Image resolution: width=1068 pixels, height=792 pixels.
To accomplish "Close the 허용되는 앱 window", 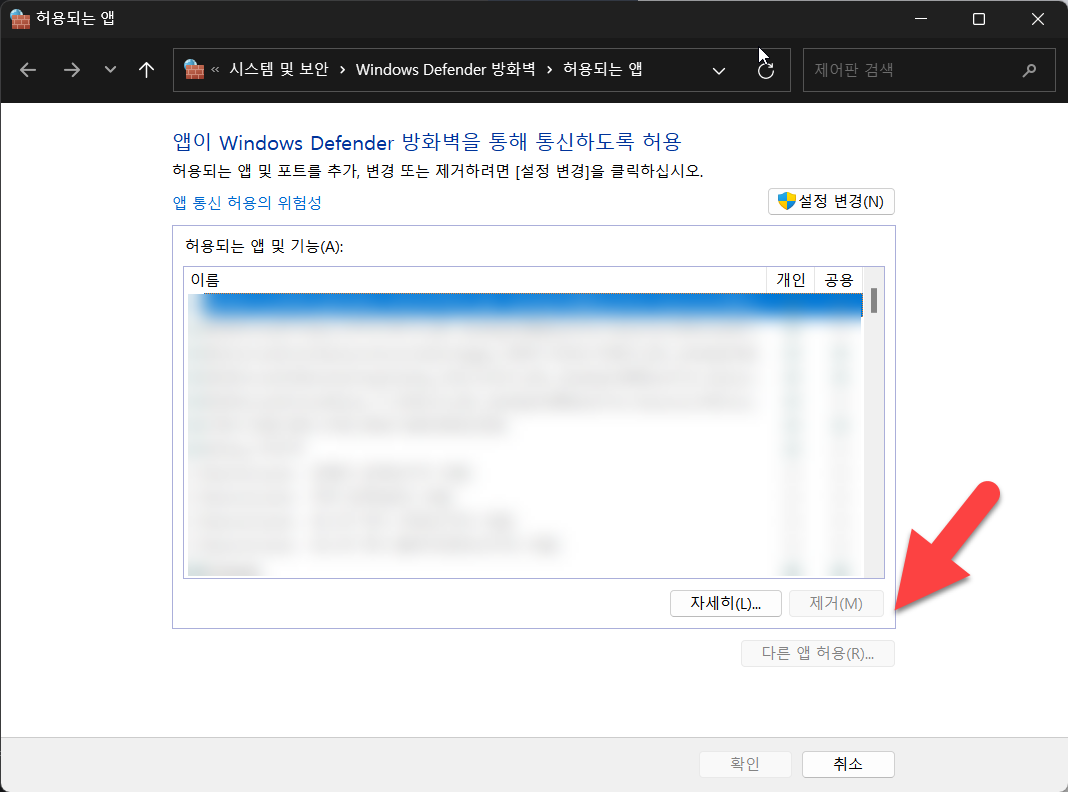I will coord(1037,19).
